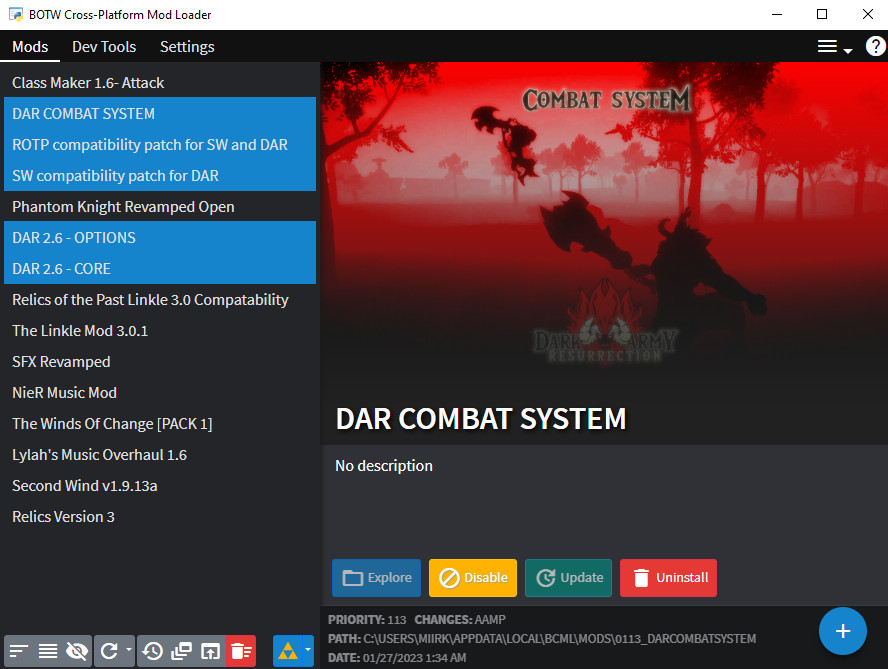Open the mod profiles manager
The height and width of the screenshot is (669, 888).
[181, 651]
